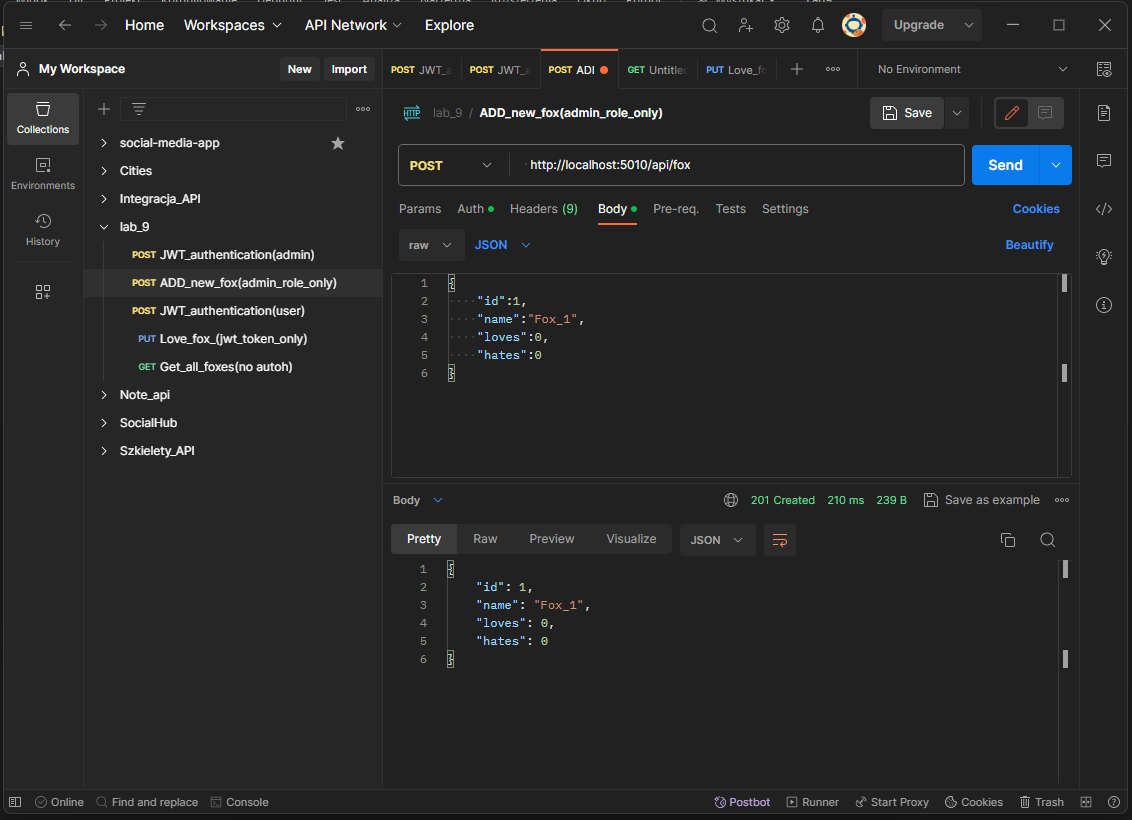Open the Cookies link
The width and height of the screenshot is (1132, 820).
tap(1036, 209)
